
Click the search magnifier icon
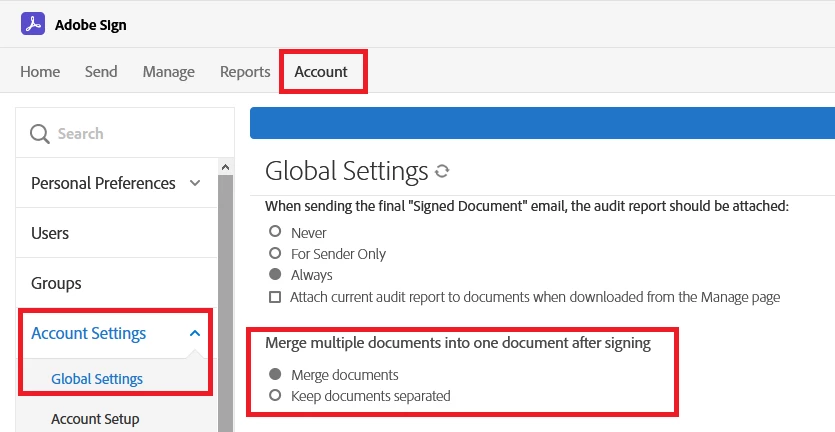tap(39, 134)
